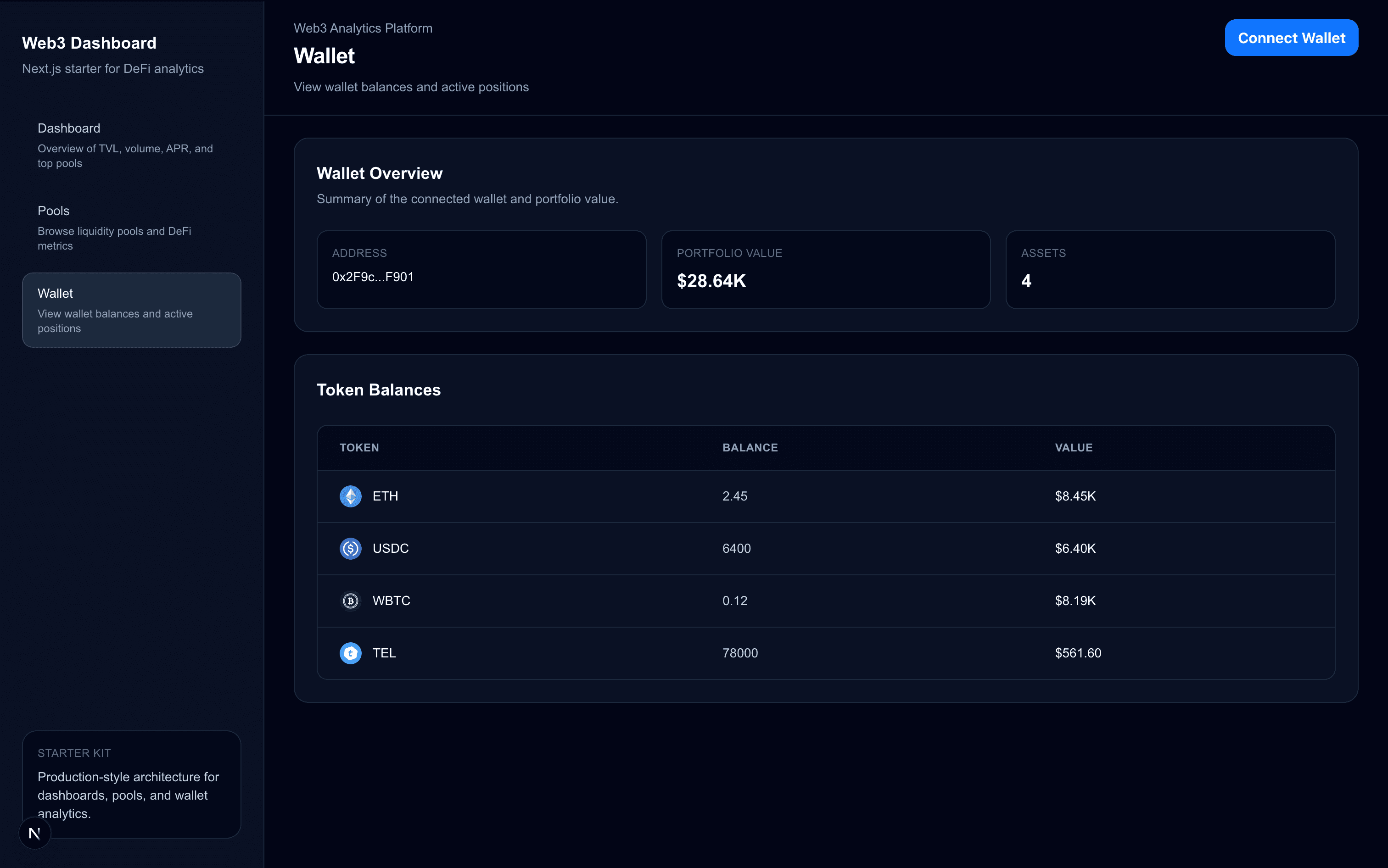Click the ETH token name
This screenshot has width=1388, height=868.
click(385, 496)
